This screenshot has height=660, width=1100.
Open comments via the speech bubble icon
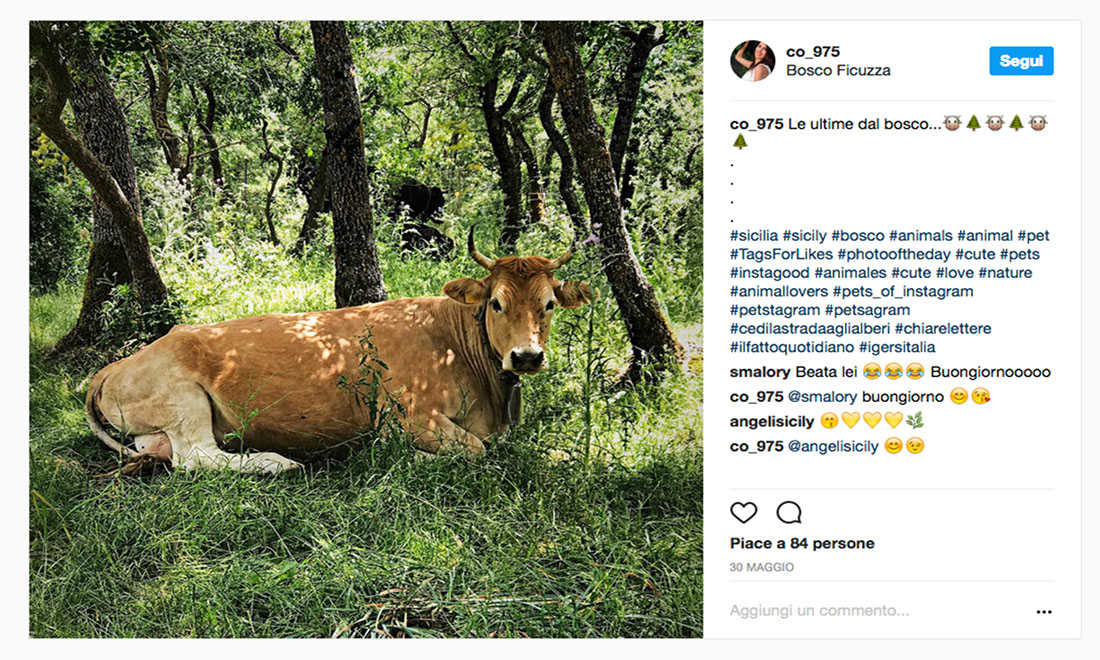[x=788, y=513]
